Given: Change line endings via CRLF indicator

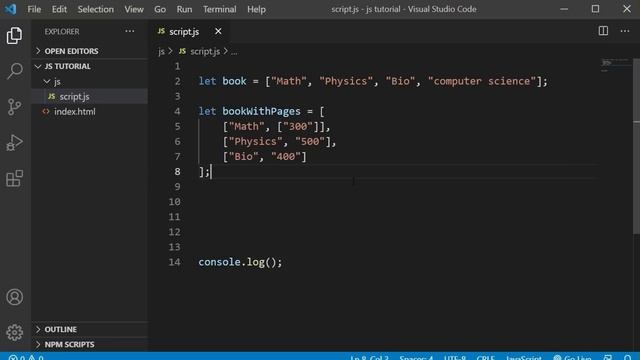Looking at the screenshot, I should tap(485, 358).
